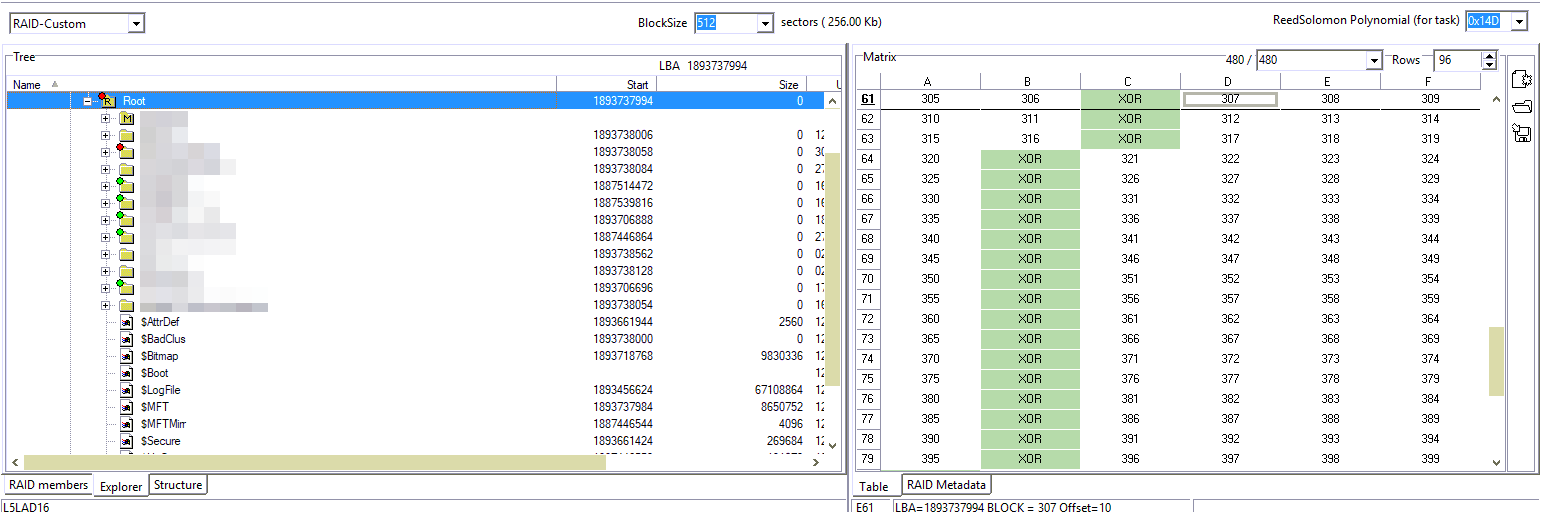
Task: Open the RAID Metadata tab
Action: tap(946, 485)
